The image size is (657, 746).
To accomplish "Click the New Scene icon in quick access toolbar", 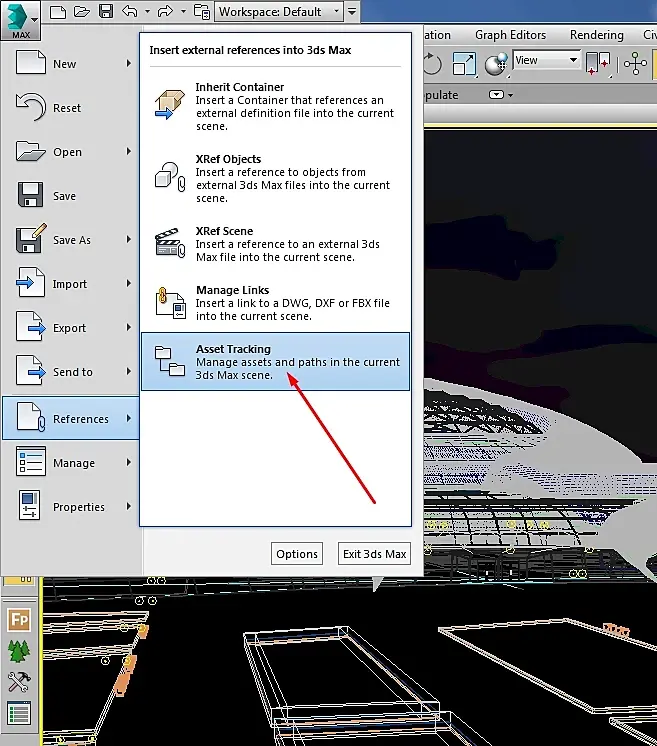I will click(x=58, y=11).
